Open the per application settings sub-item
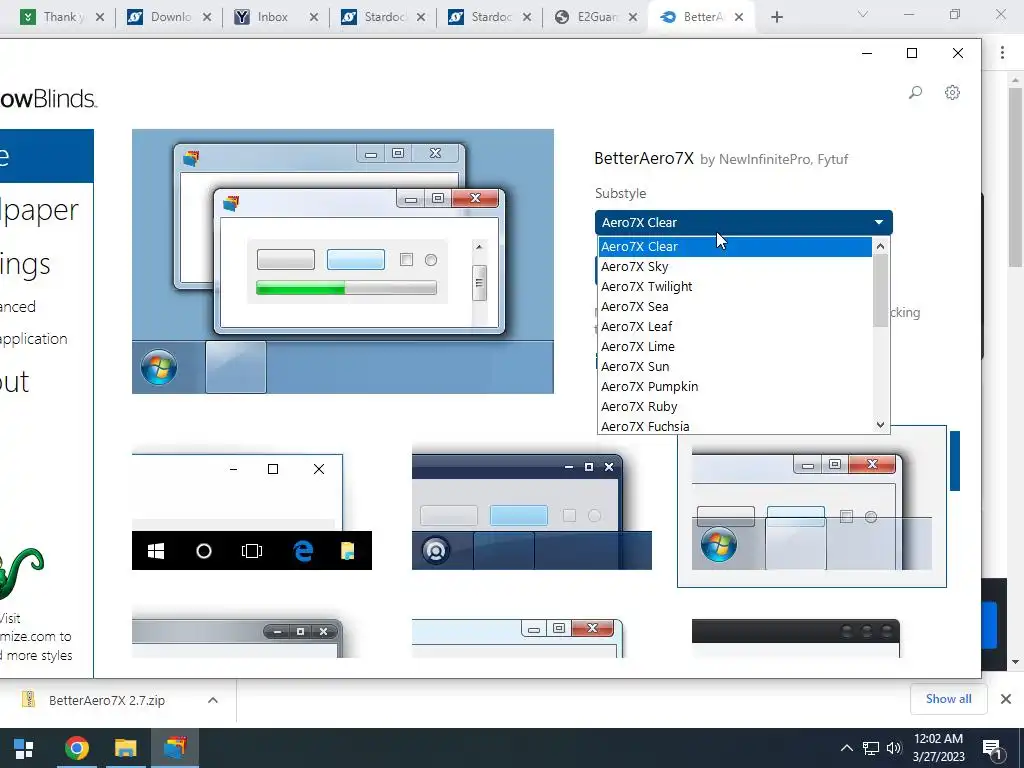 33,339
